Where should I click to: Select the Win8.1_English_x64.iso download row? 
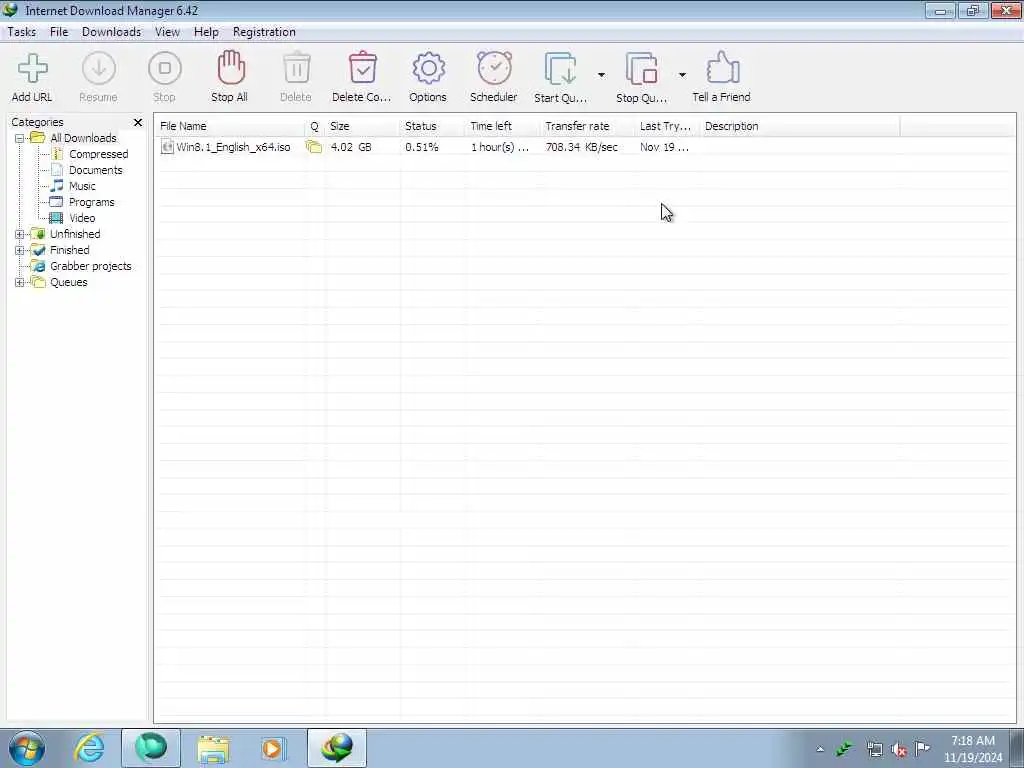(x=584, y=147)
